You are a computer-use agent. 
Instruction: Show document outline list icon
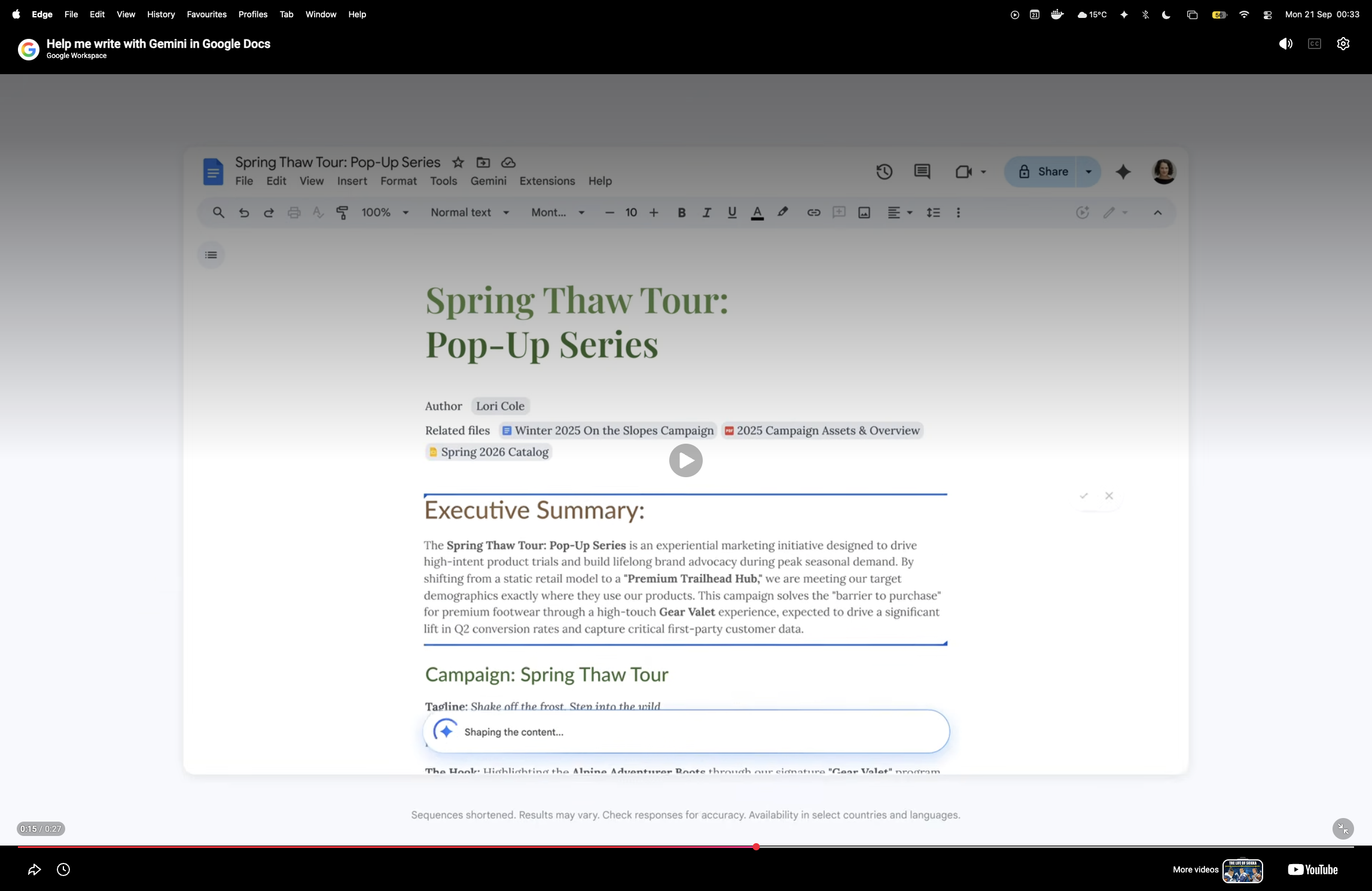[211, 255]
